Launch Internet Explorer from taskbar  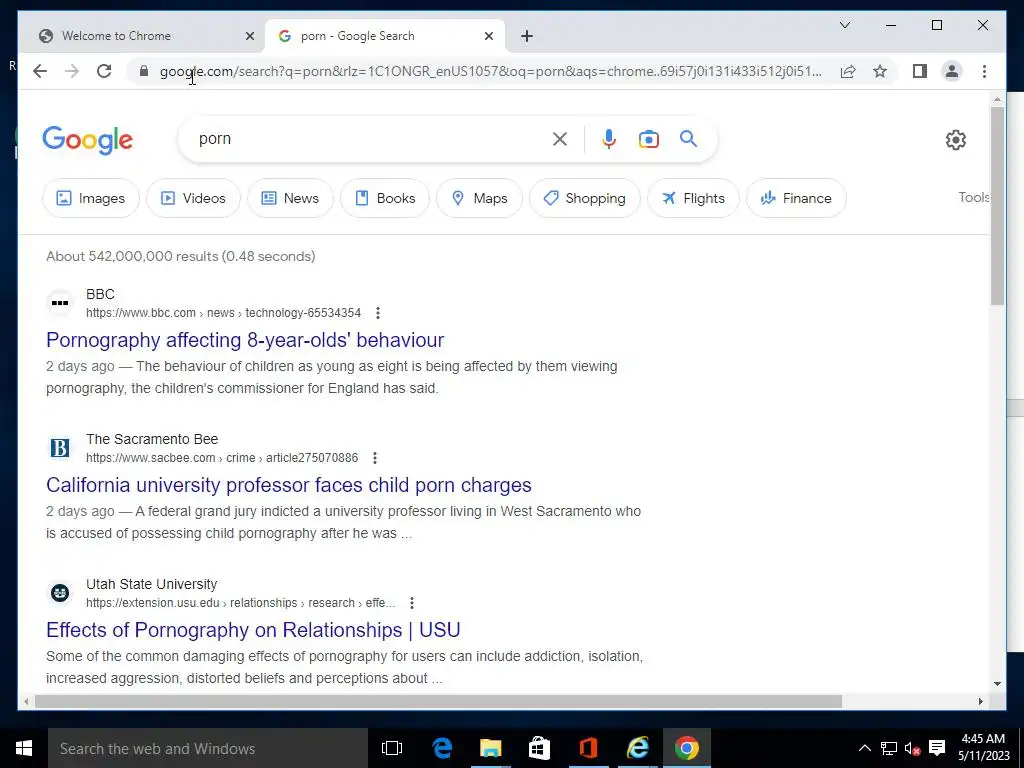637,748
